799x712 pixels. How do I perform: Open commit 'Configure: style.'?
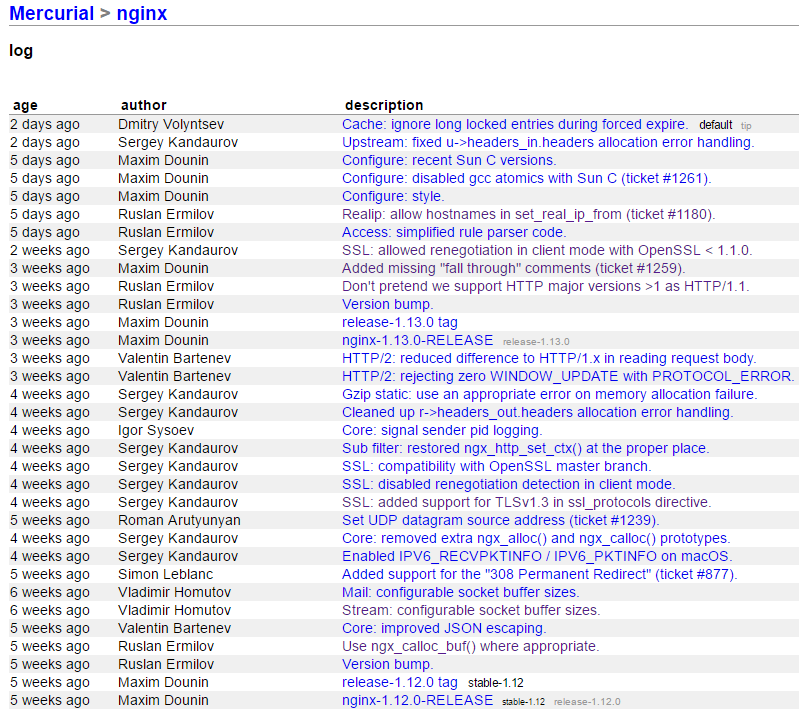pyautogui.click(x=393, y=196)
